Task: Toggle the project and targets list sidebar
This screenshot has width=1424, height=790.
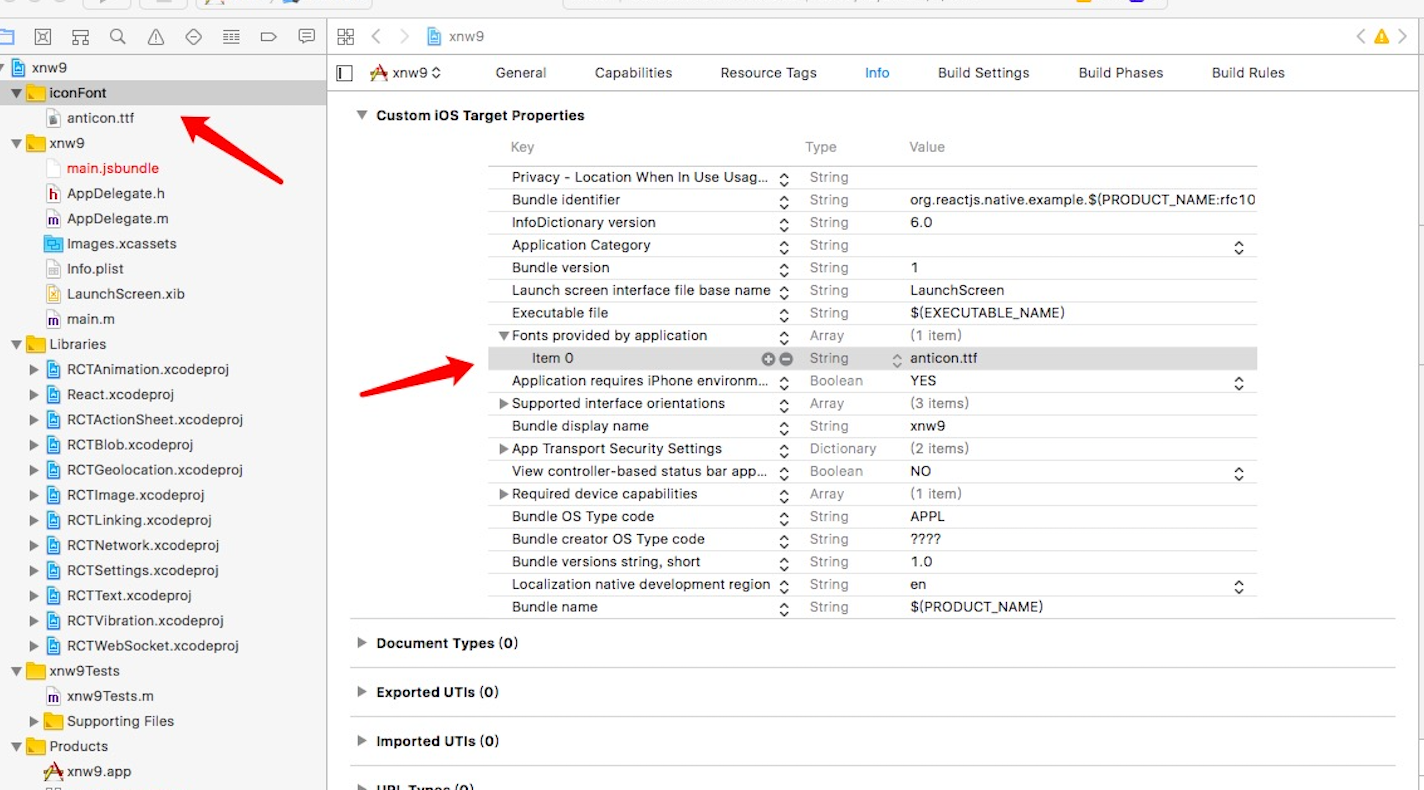Action: click(345, 73)
